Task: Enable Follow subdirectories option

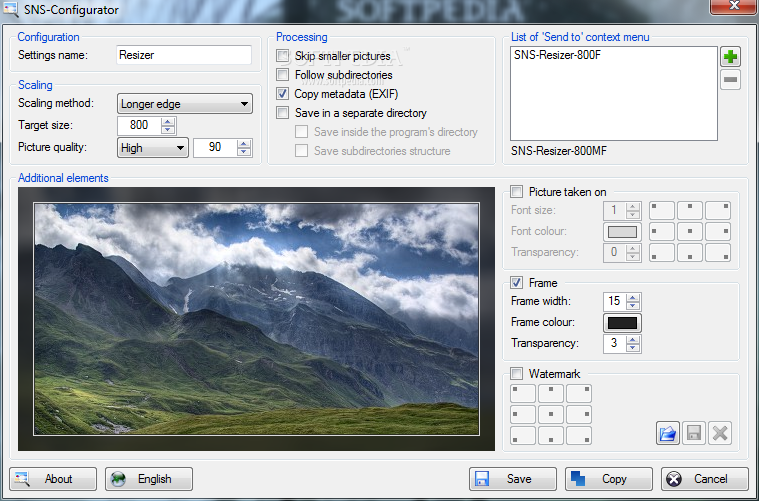Action: 283,75
